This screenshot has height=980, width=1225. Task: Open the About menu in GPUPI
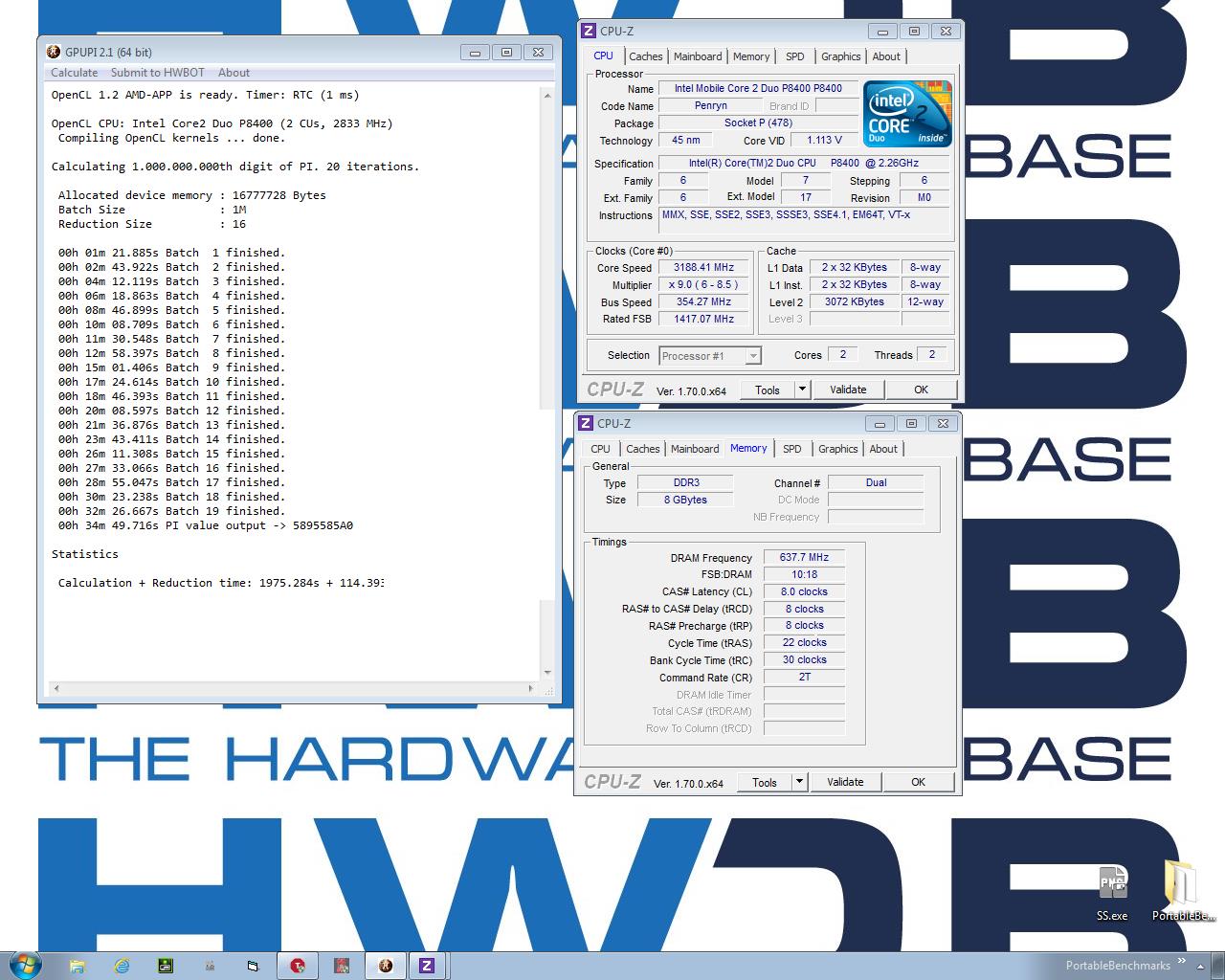[x=234, y=73]
